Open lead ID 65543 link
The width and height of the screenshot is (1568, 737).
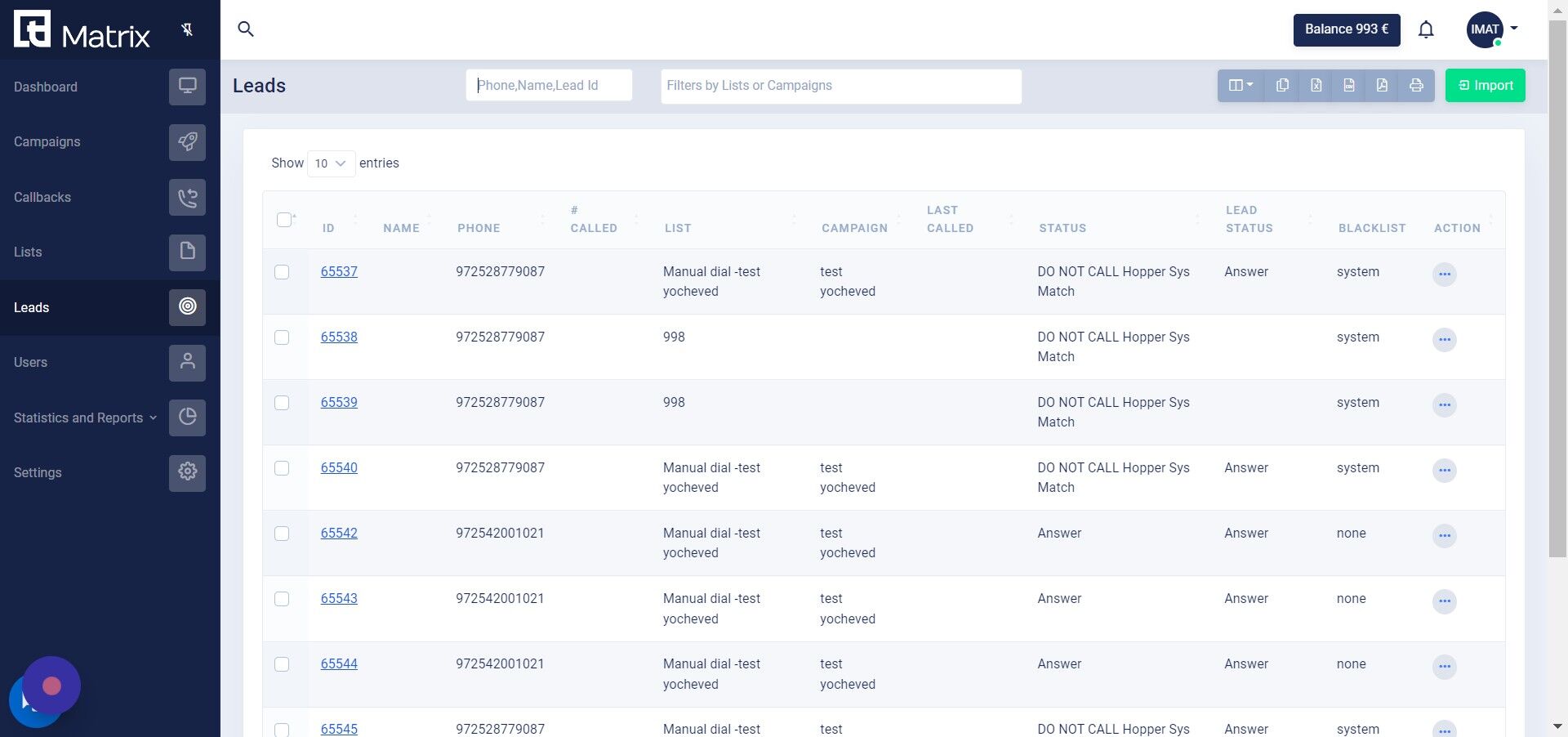point(339,599)
